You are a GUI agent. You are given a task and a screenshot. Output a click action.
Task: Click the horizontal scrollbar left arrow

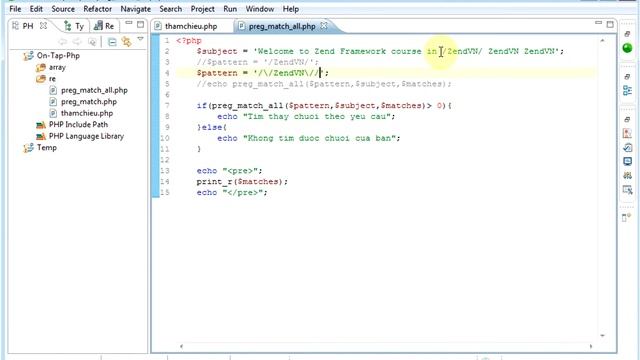coord(181,346)
